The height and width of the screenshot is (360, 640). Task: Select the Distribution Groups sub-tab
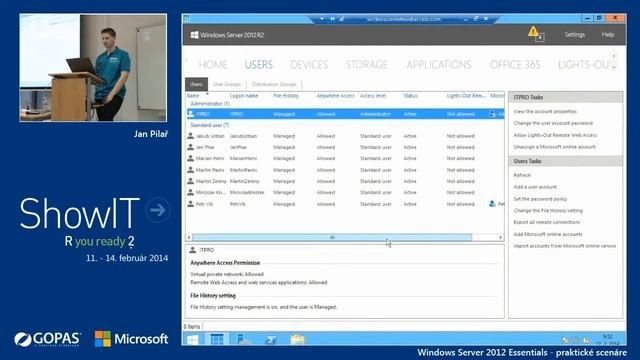point(274,84)
